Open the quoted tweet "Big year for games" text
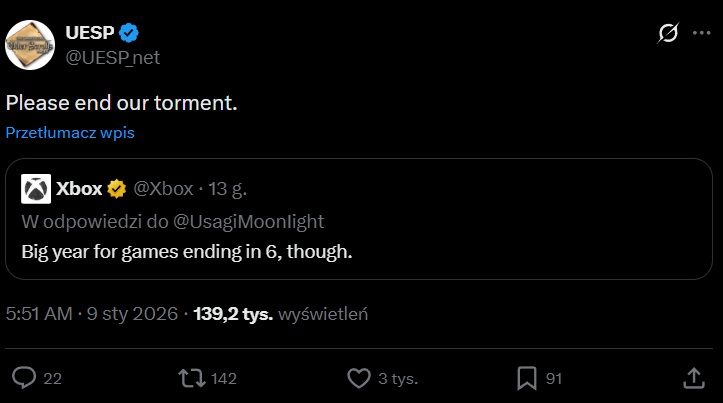 [188, 251]
